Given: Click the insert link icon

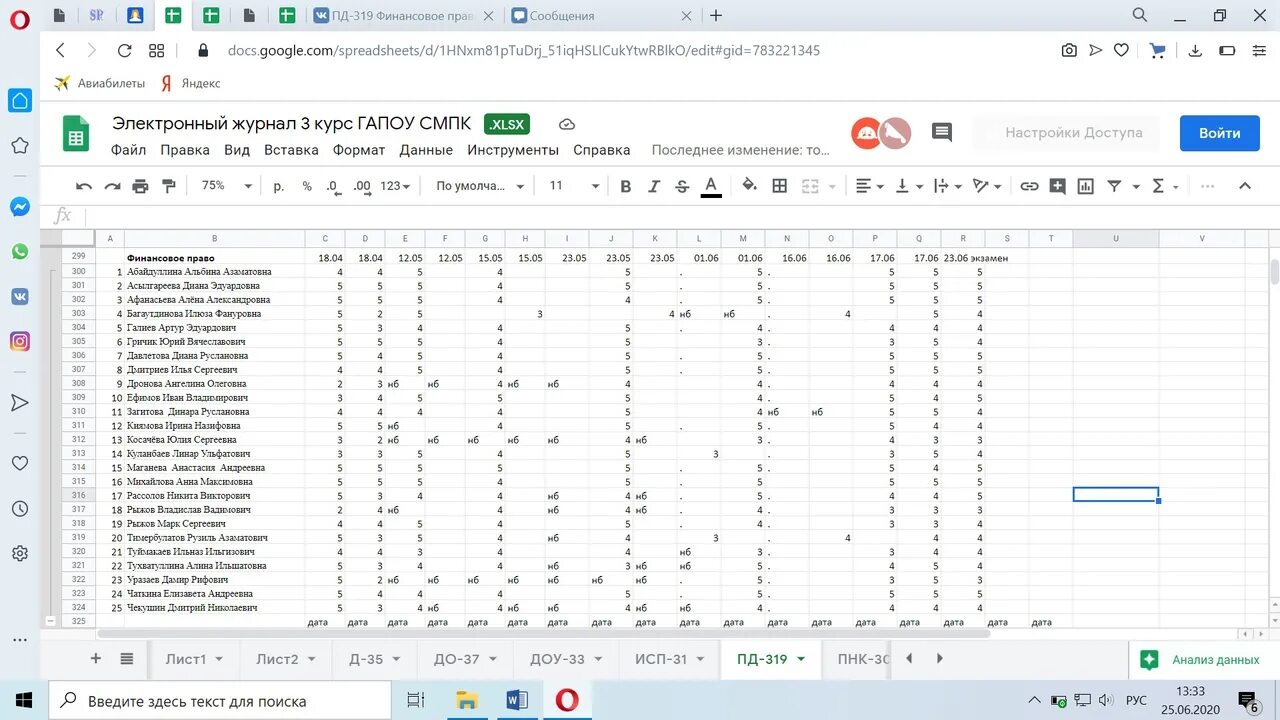Looking at the screenshot, I should [1029, 186].
